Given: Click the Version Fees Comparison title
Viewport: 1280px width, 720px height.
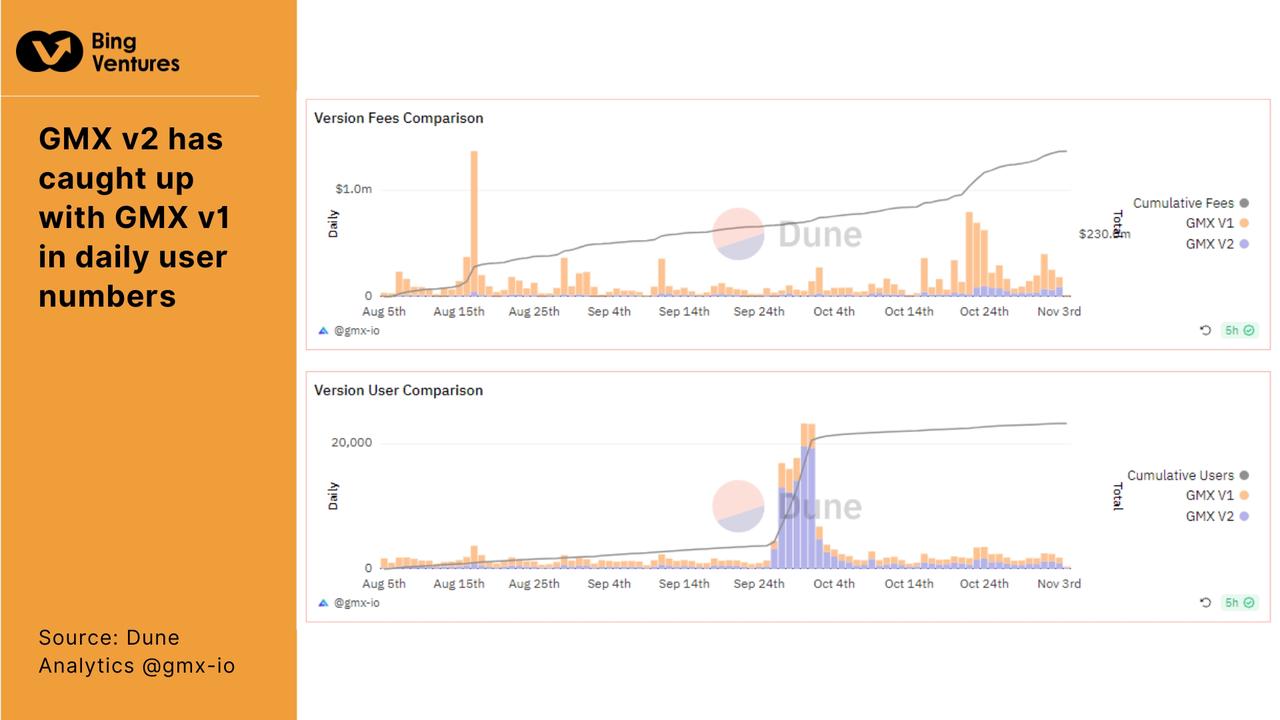Looking at the screenshot, I should 398,118.
